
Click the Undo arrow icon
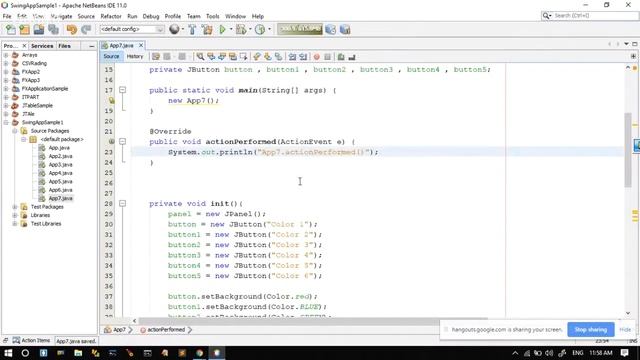coord(72,29)
